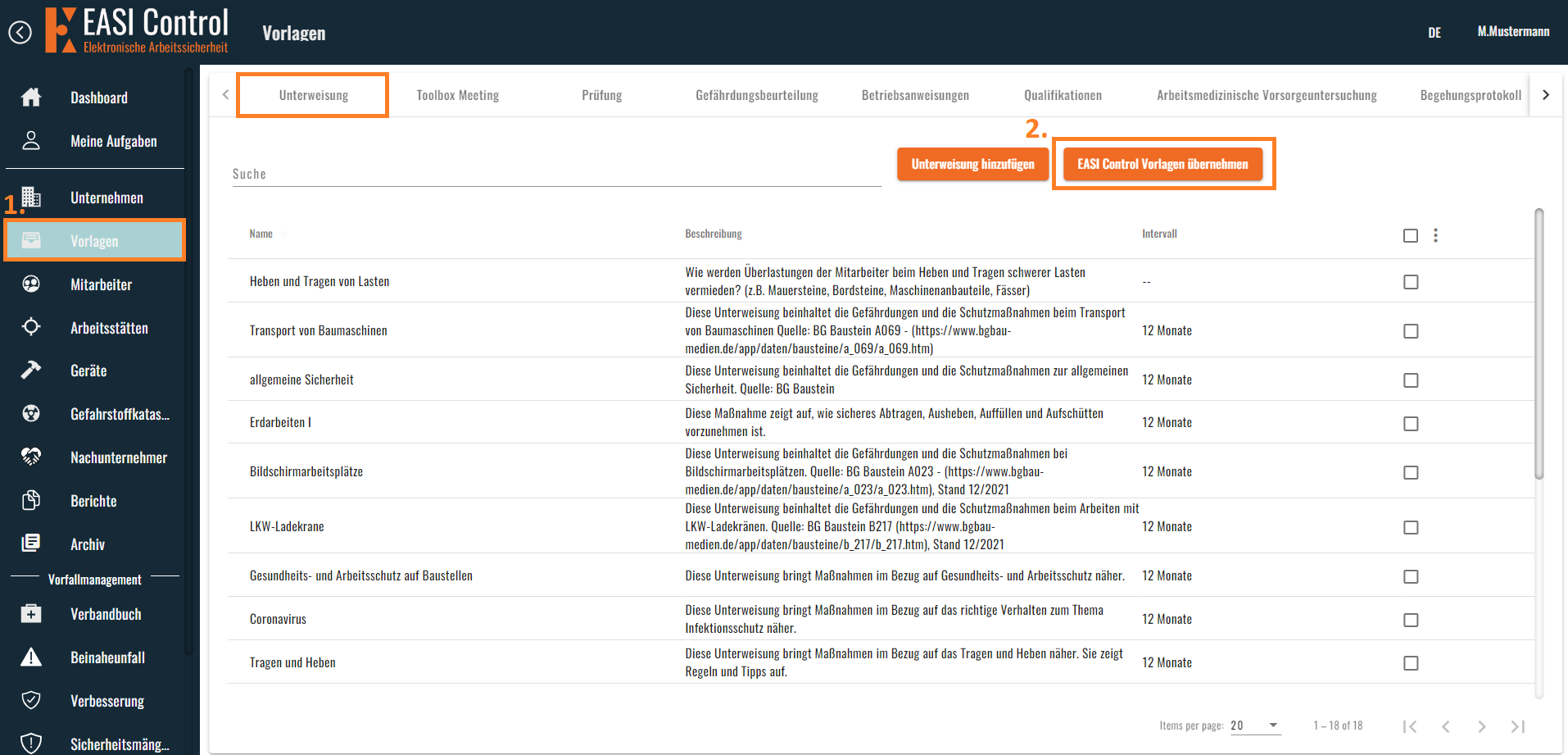Click the sidebar vertical scrollbar
Image resolution: width=1568 pixels, height=755 pixels.
[189, 361]
